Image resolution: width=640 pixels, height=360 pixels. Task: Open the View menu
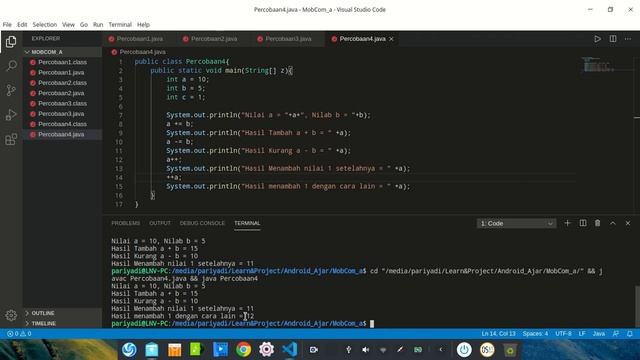[68, 24]
